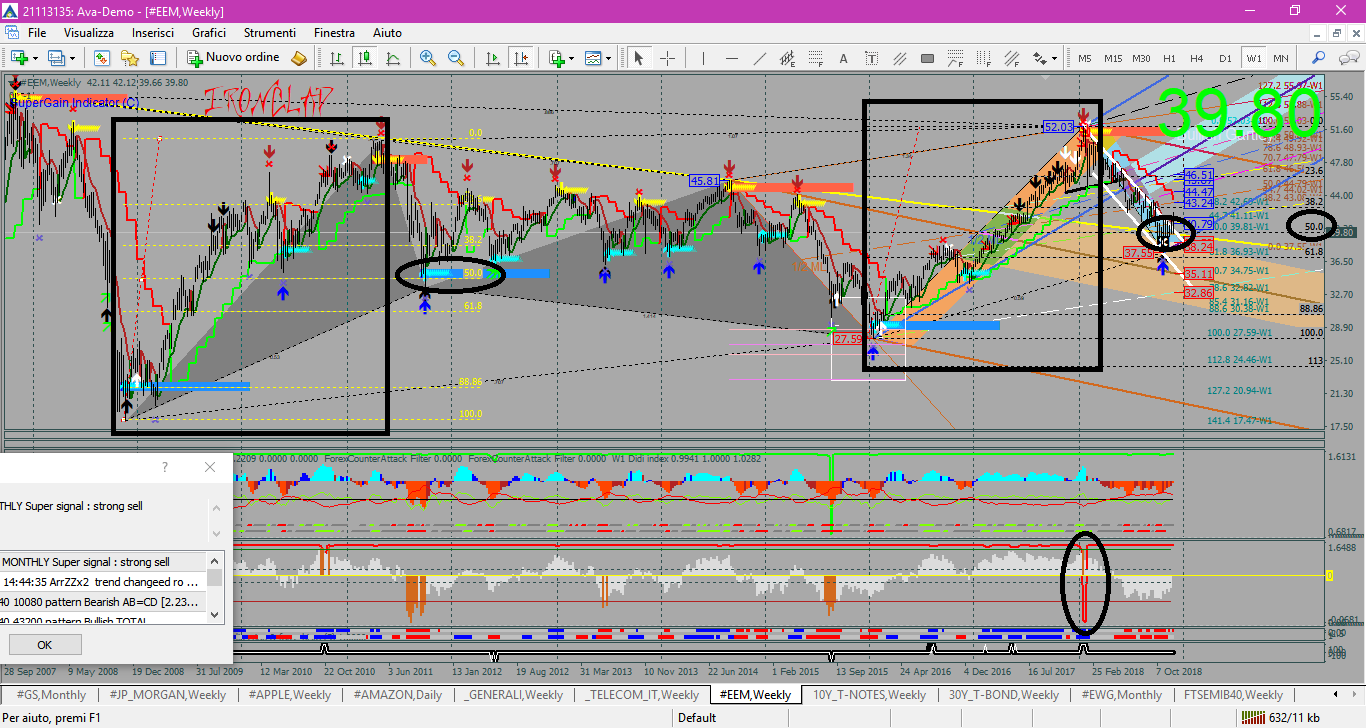This screenshot has height=728, width=1366.
Task: Open the Profiles icon in the toolbar
Action: coord(56,58)
